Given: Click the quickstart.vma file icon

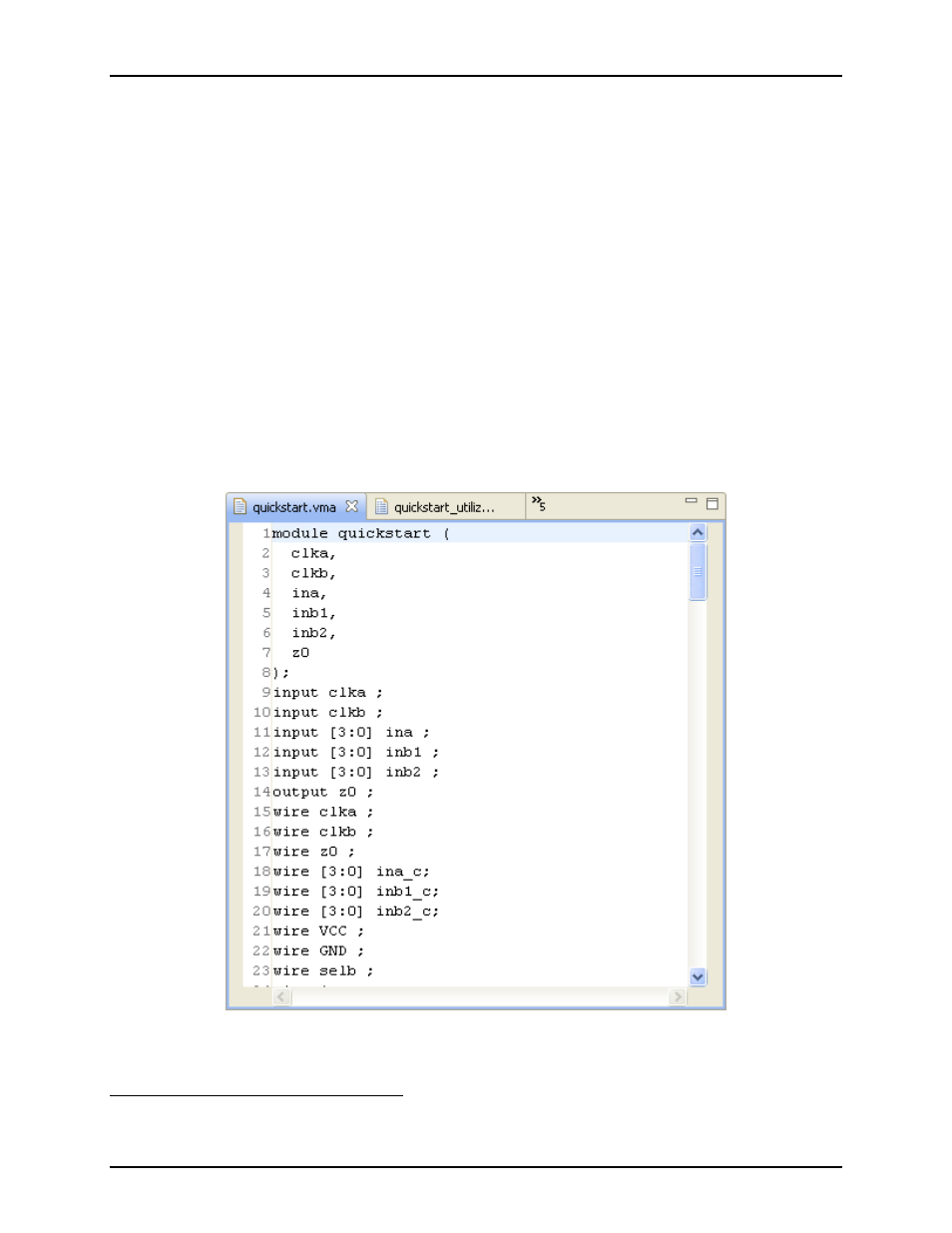Looking at the screenshot, I should coord(239,507).
